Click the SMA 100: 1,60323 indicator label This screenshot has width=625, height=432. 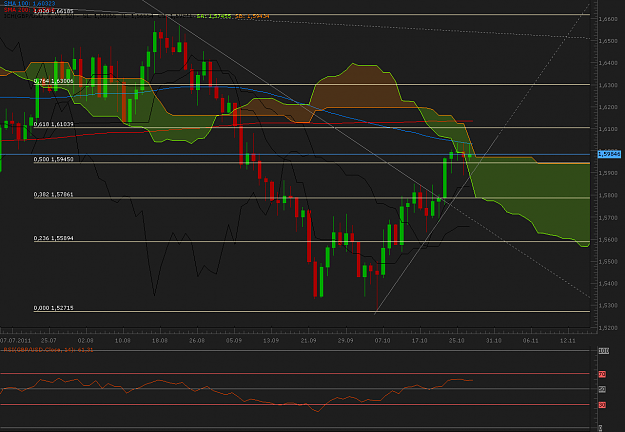tap(29, 3)
